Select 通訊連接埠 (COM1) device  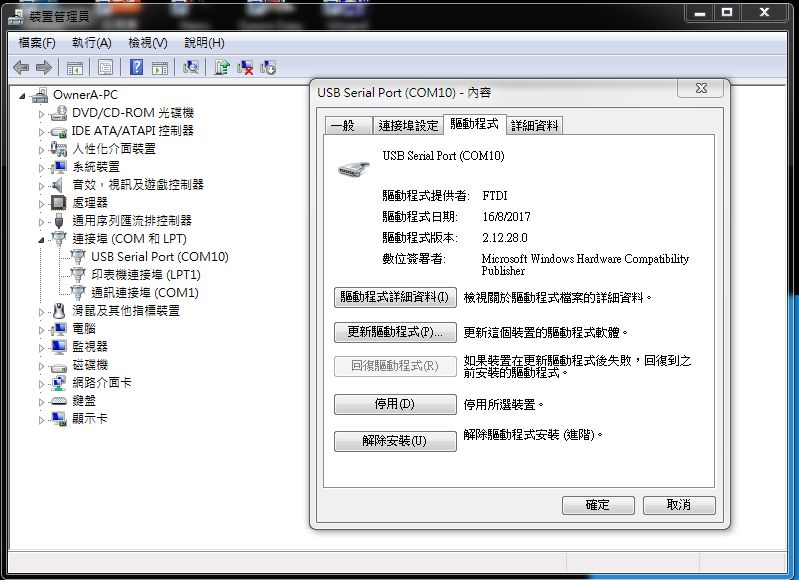145,293
